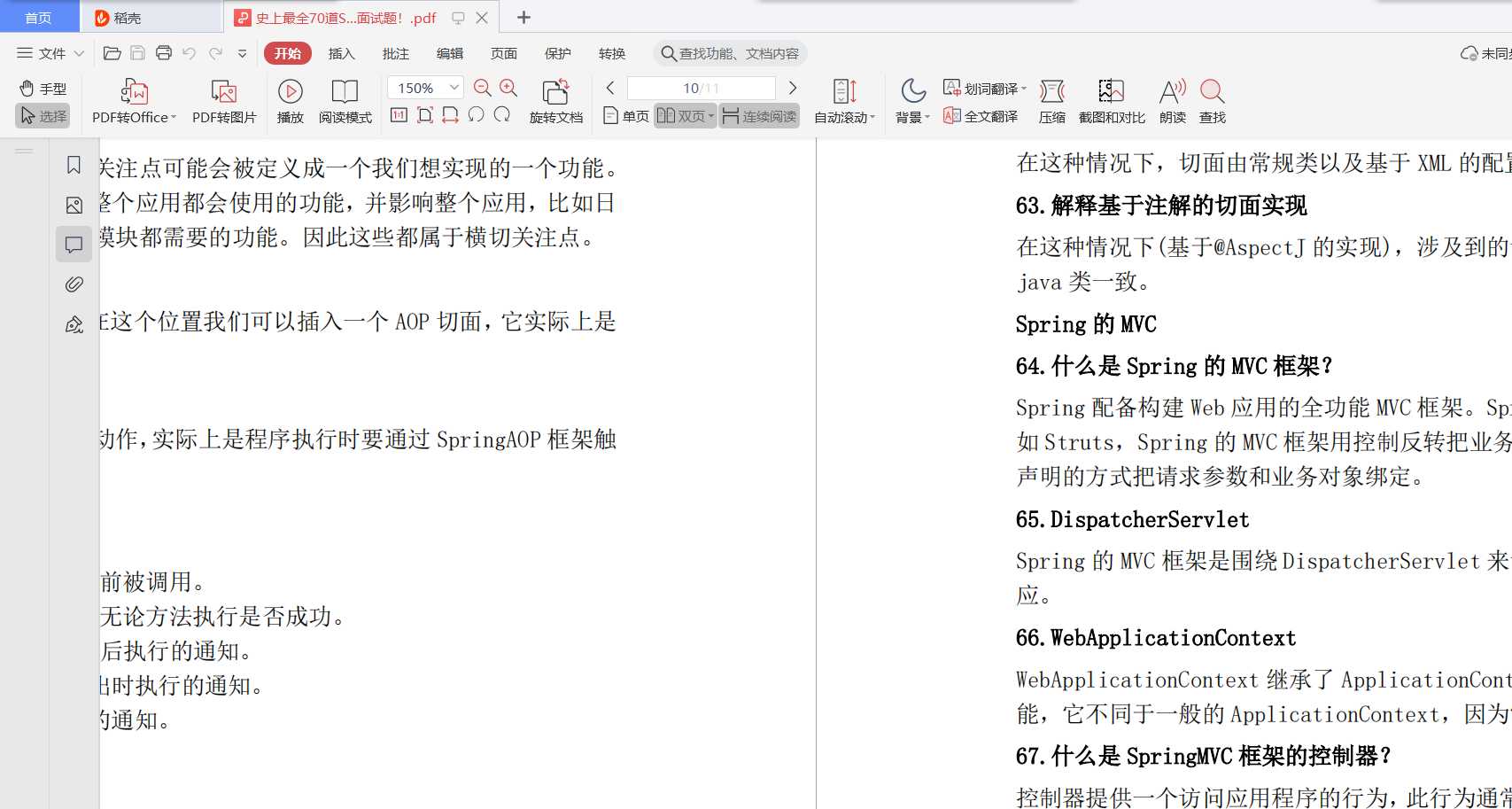Screen dimensions: 1512x809
Task: Click the print icon
Action: point(164,53)
